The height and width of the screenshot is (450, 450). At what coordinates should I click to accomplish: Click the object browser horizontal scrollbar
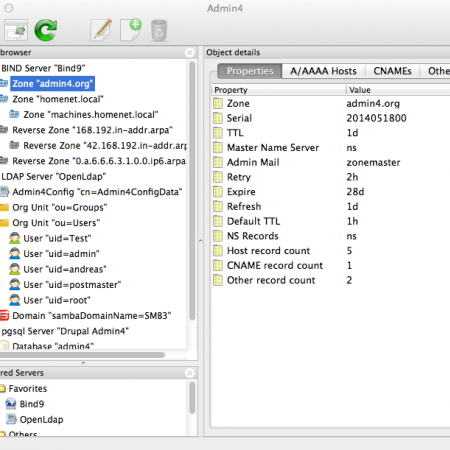tap(82, 355)
